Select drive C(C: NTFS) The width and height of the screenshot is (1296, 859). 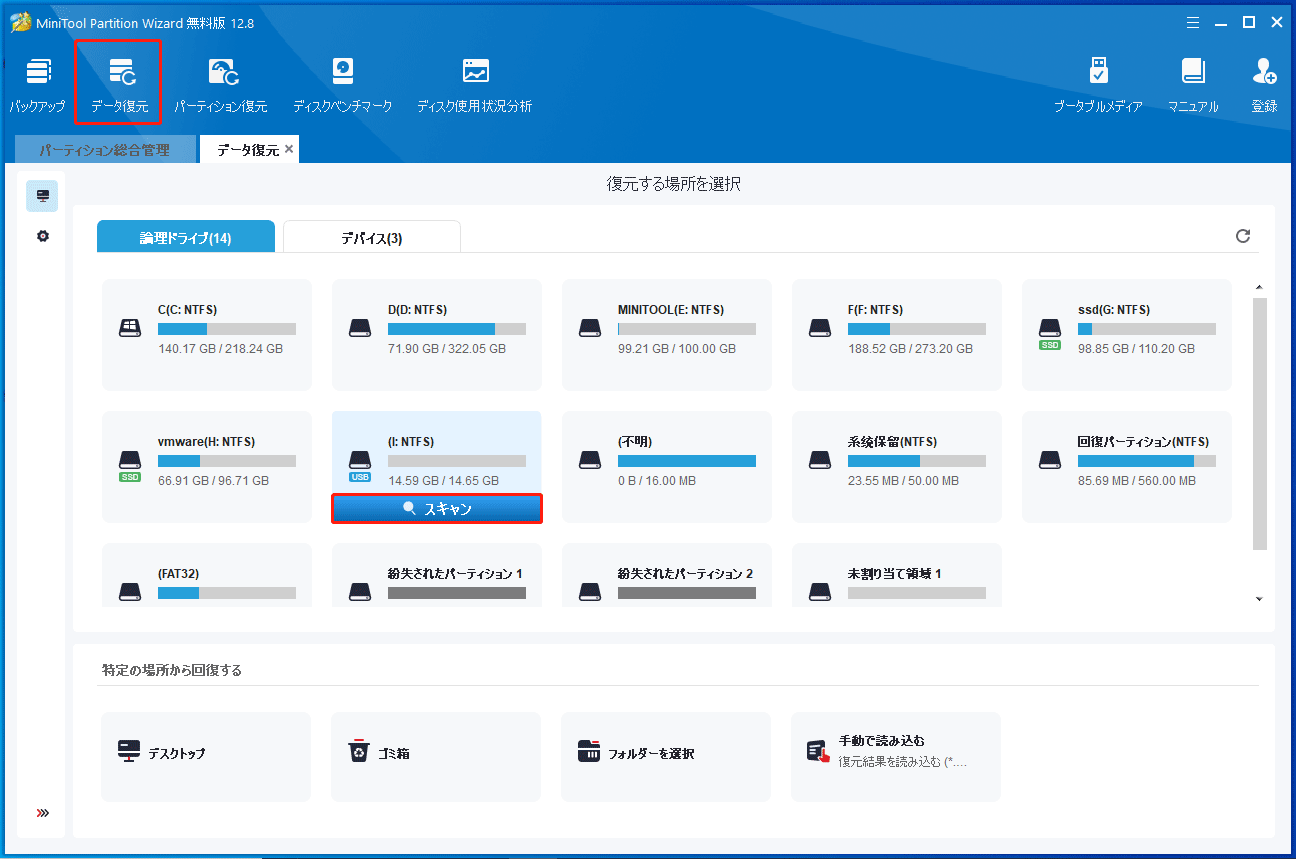[207, 334]
